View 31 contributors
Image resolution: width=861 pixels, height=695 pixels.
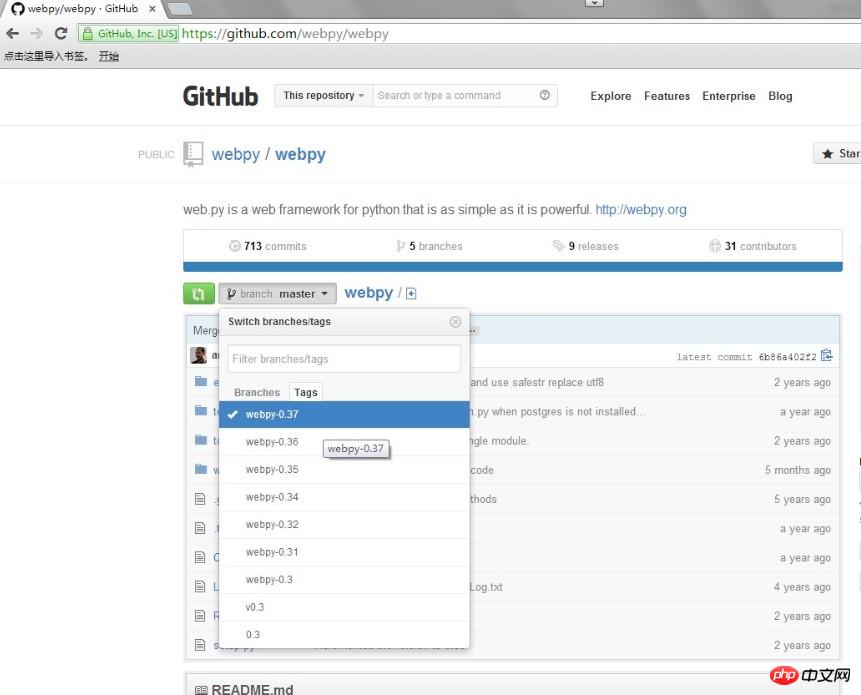[x=753, y=246]
